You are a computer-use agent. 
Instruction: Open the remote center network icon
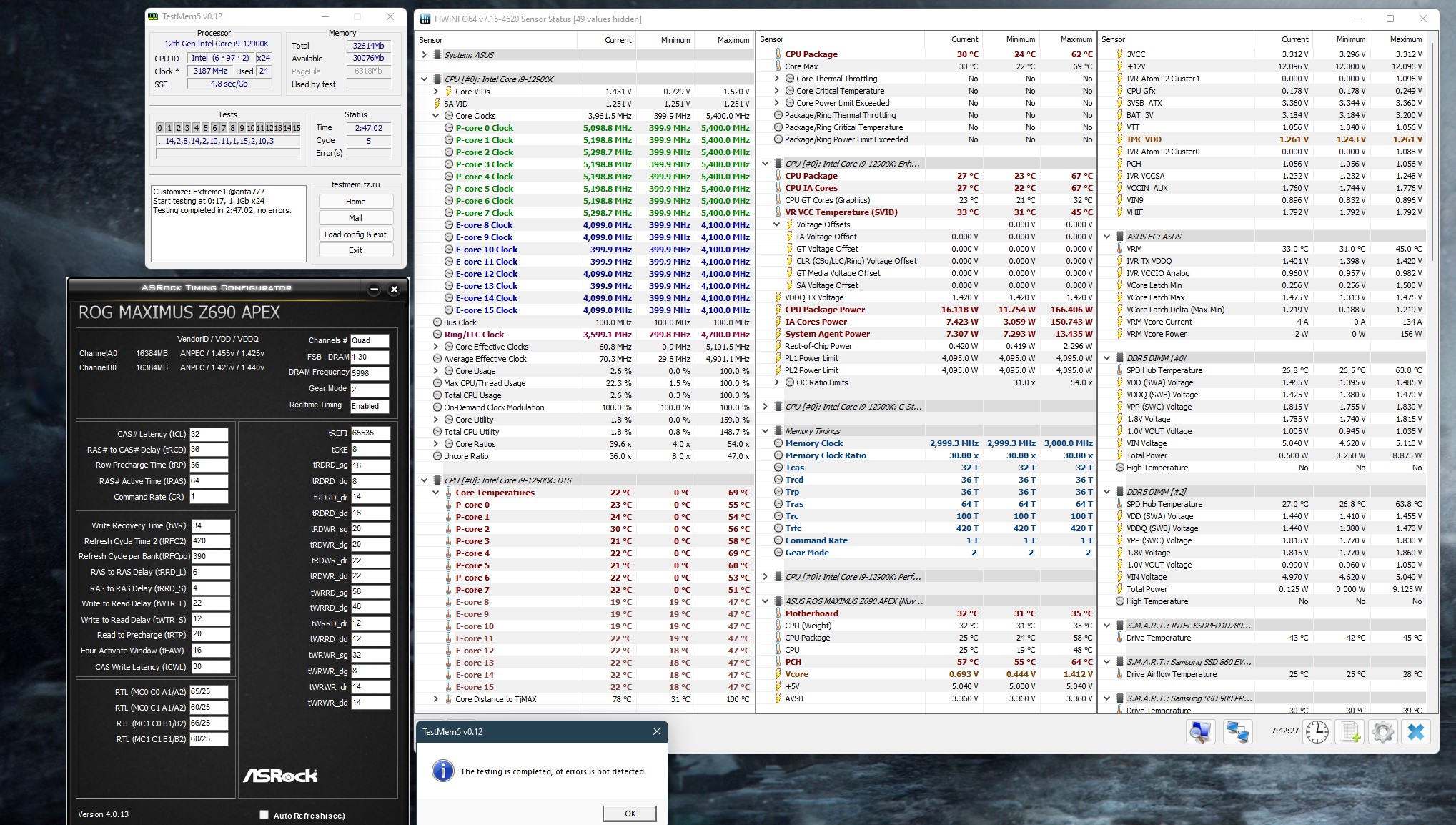coord(1238,731)
